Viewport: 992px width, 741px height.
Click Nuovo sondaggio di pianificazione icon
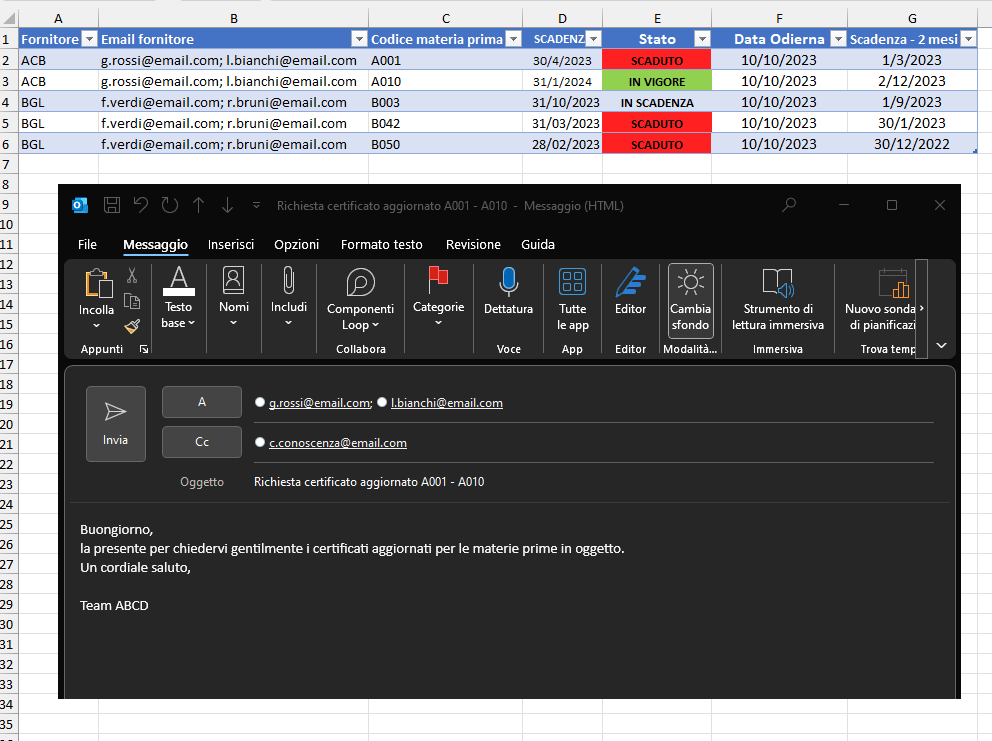[893, 283]
